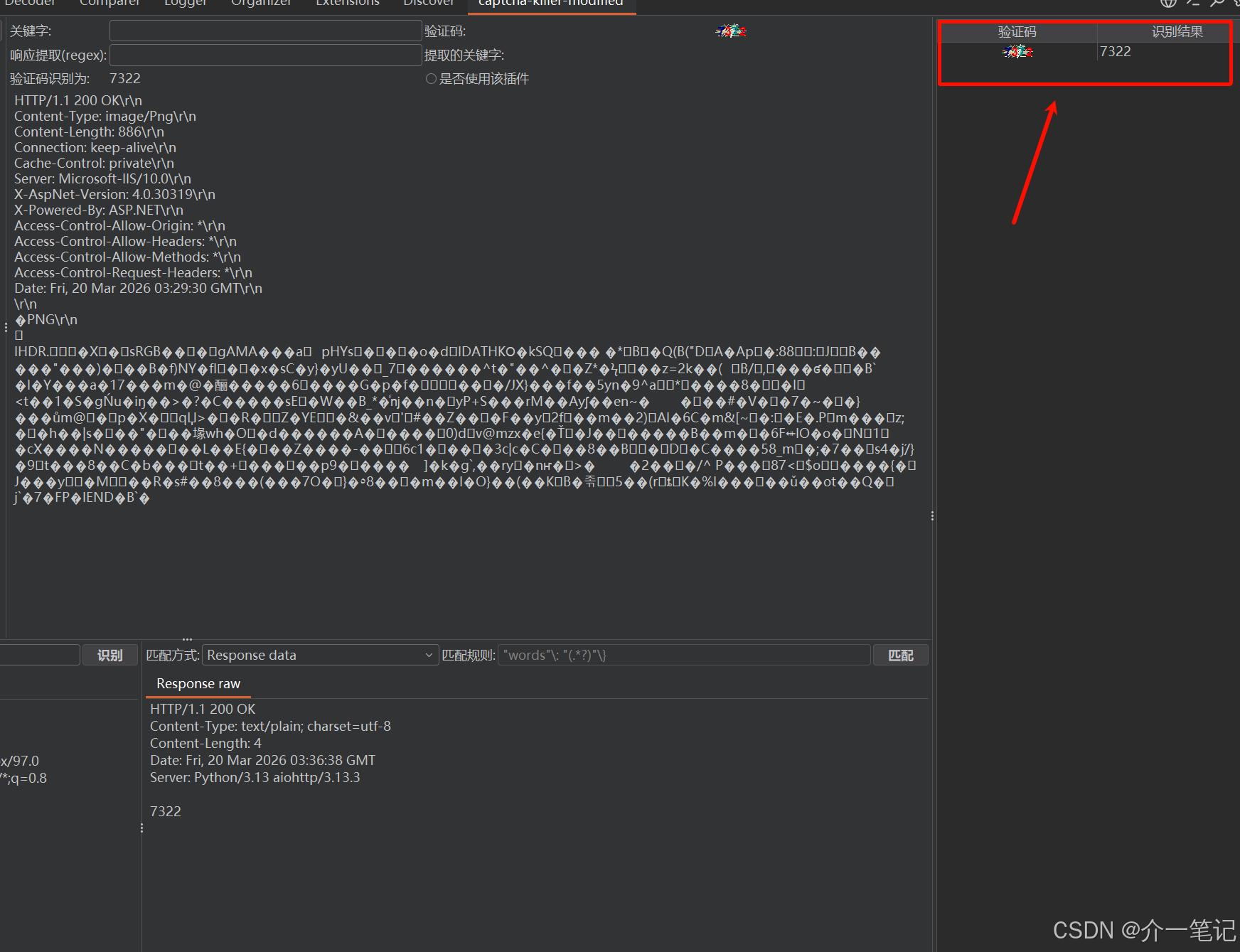Click the Cache-Control: private line
Viewport: 1240px width, 952px height.
tap(95, 164)
